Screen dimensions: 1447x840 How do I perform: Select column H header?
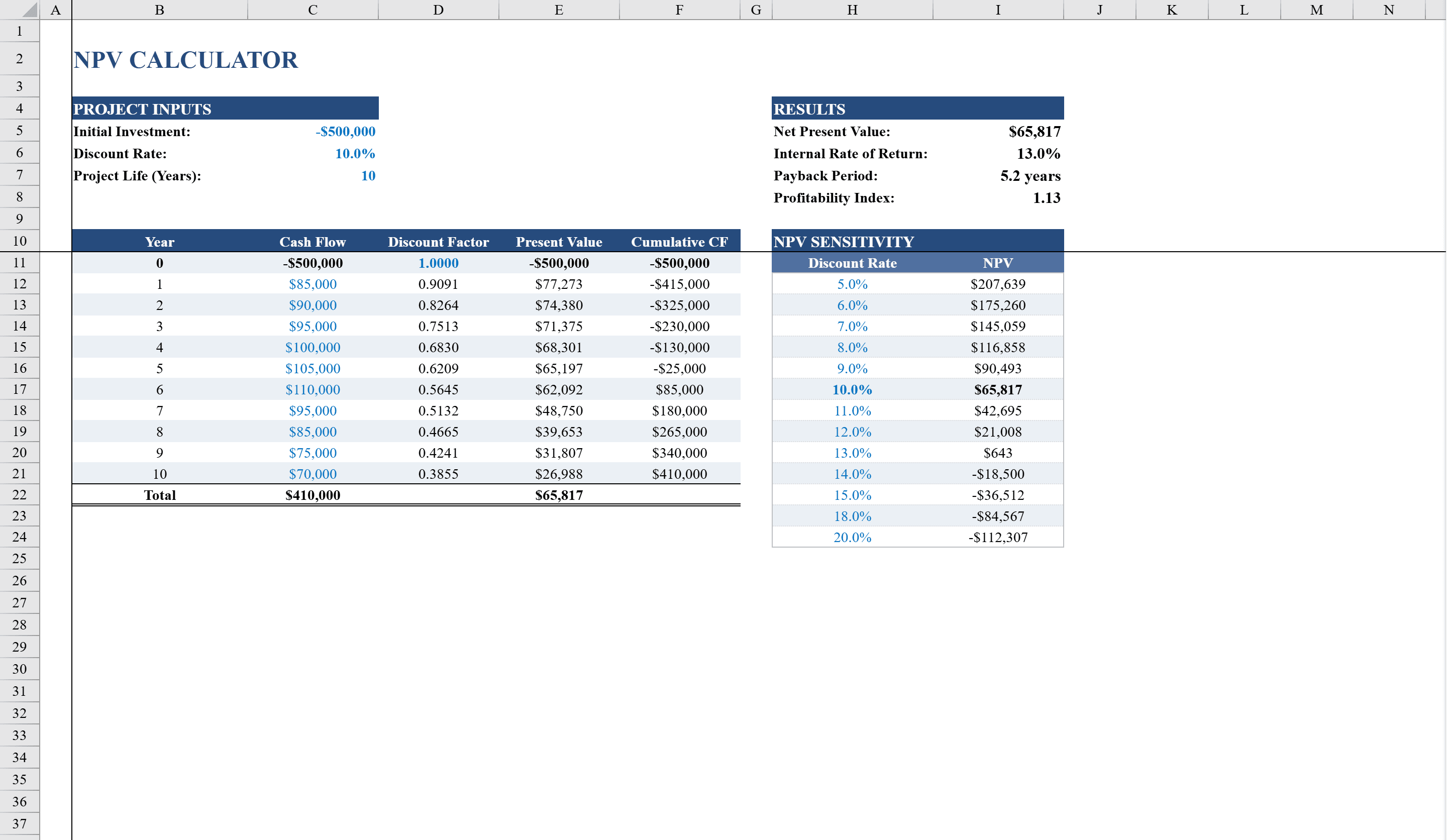pos(852,9)
